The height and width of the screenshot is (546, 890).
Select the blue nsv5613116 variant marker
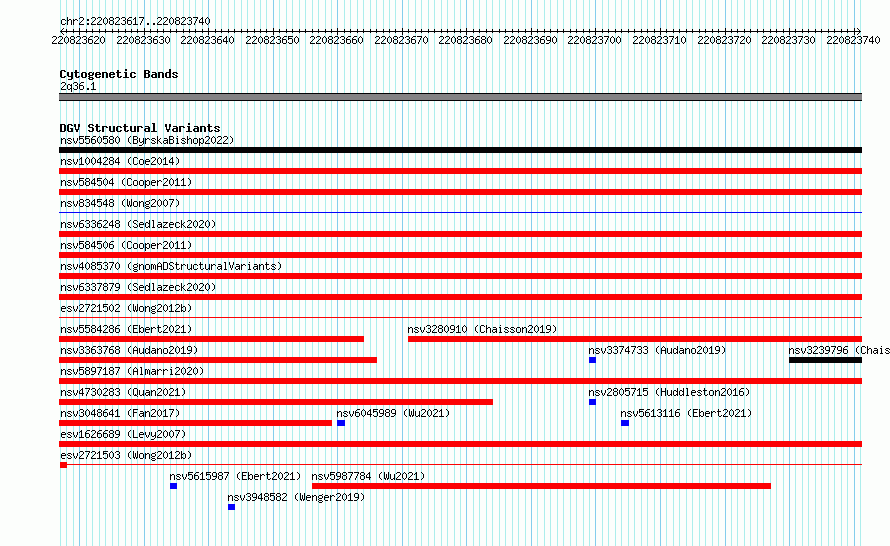tap(625, 423)
